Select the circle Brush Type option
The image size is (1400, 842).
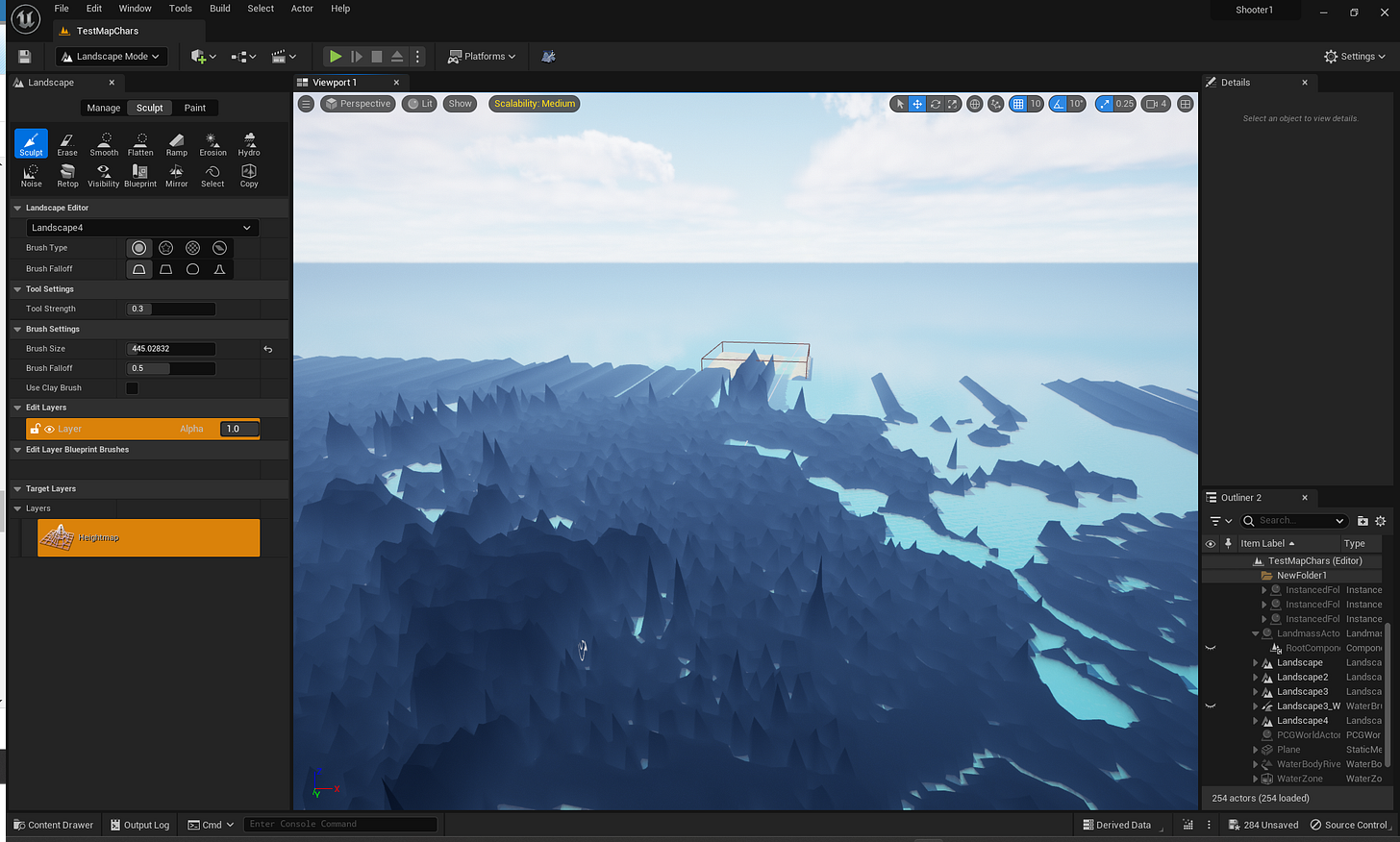pyautogui.click(x=139, y=248)
